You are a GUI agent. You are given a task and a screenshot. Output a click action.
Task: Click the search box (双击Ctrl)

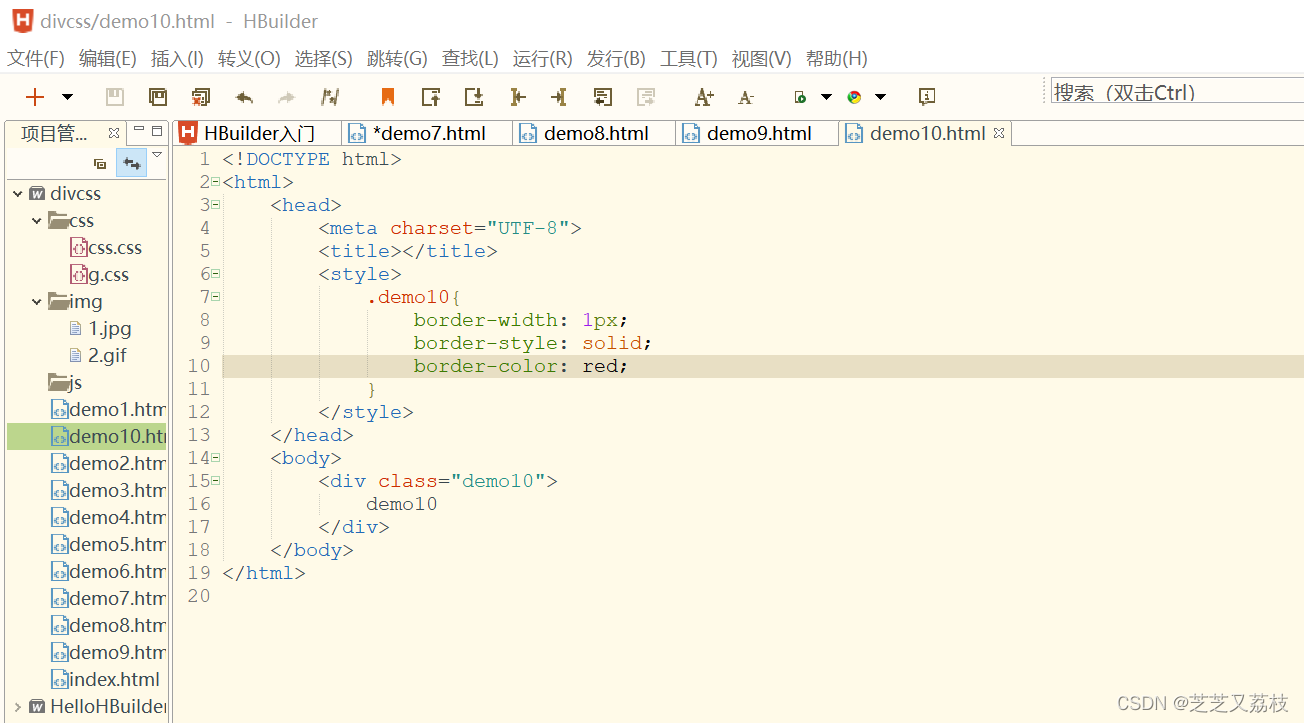tap(1177, 92)
